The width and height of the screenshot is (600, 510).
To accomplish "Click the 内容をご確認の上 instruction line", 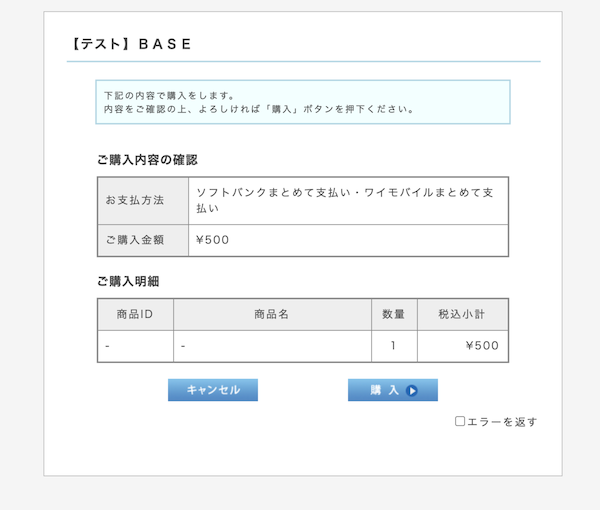I will tap(259, 109).
